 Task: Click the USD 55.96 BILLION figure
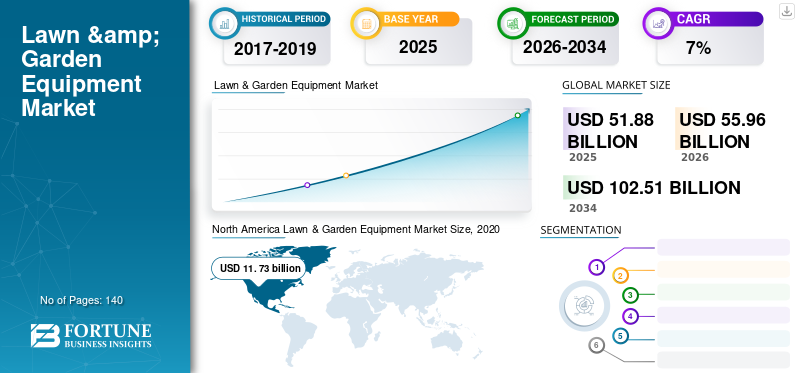click(722, 131)
